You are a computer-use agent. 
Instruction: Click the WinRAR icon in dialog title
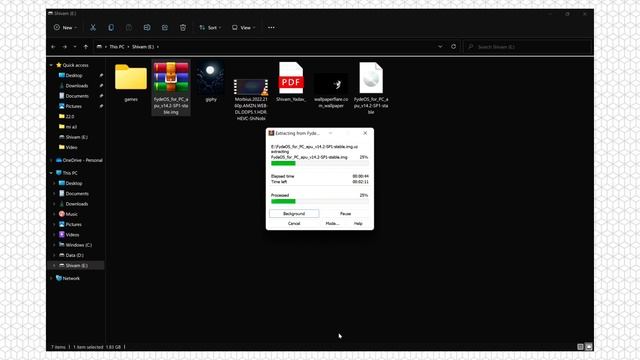(271, 133)
